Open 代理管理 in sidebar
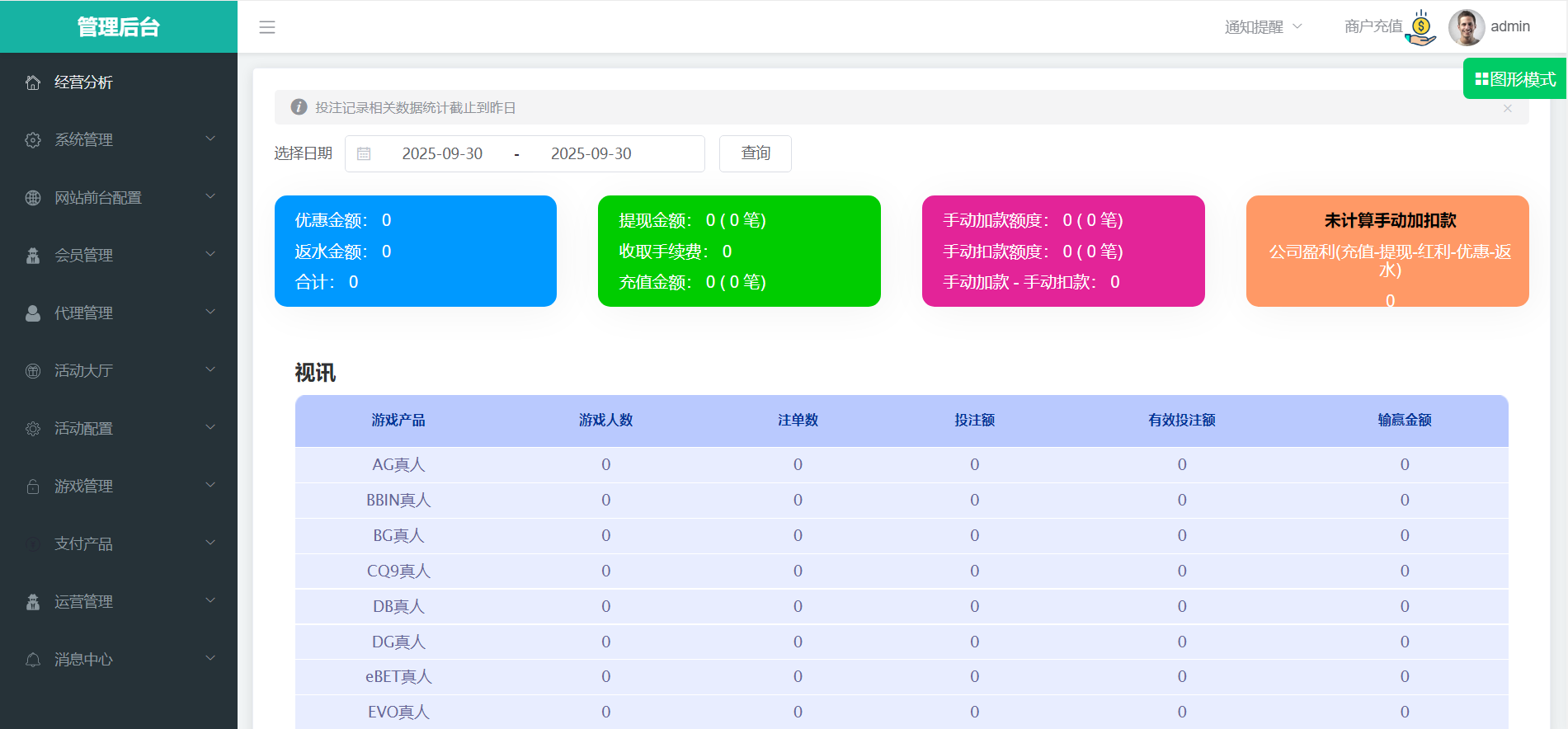 (84, 313)
